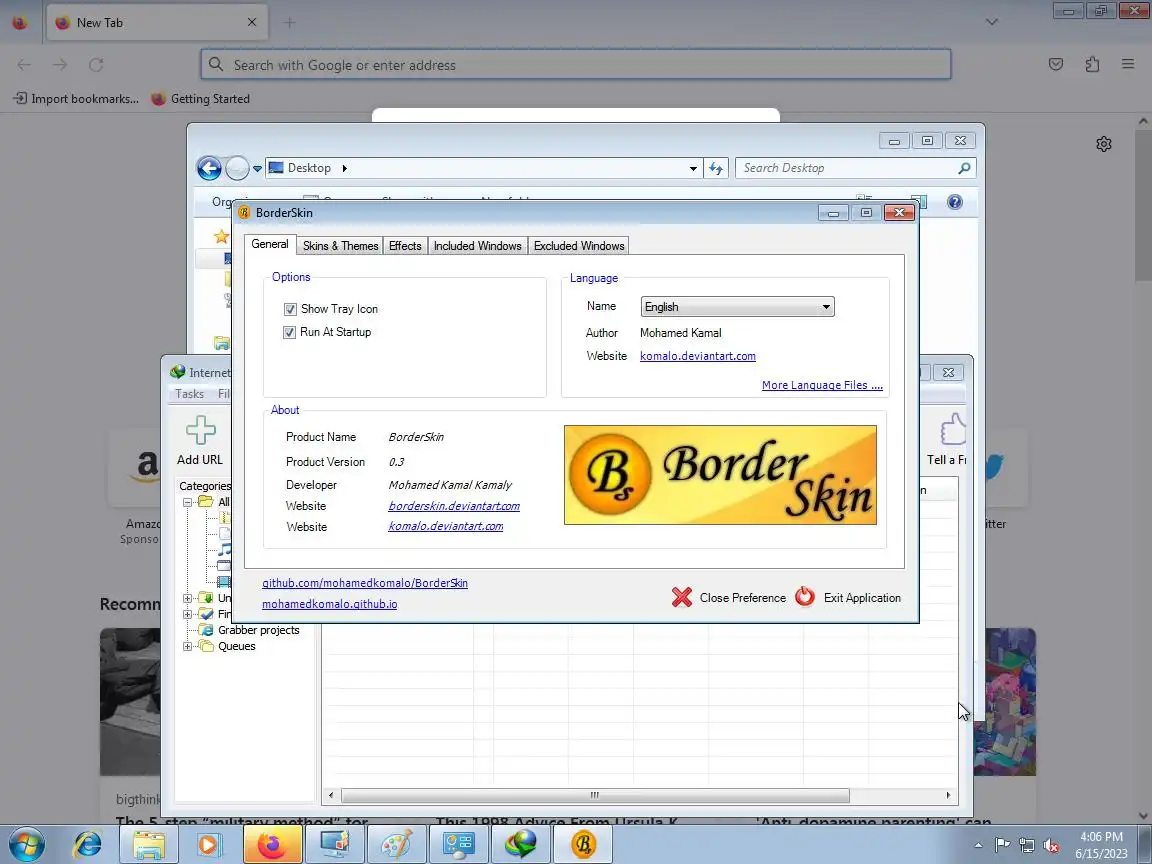
Task: Click the More Language Files link
Action: [822, 385]
